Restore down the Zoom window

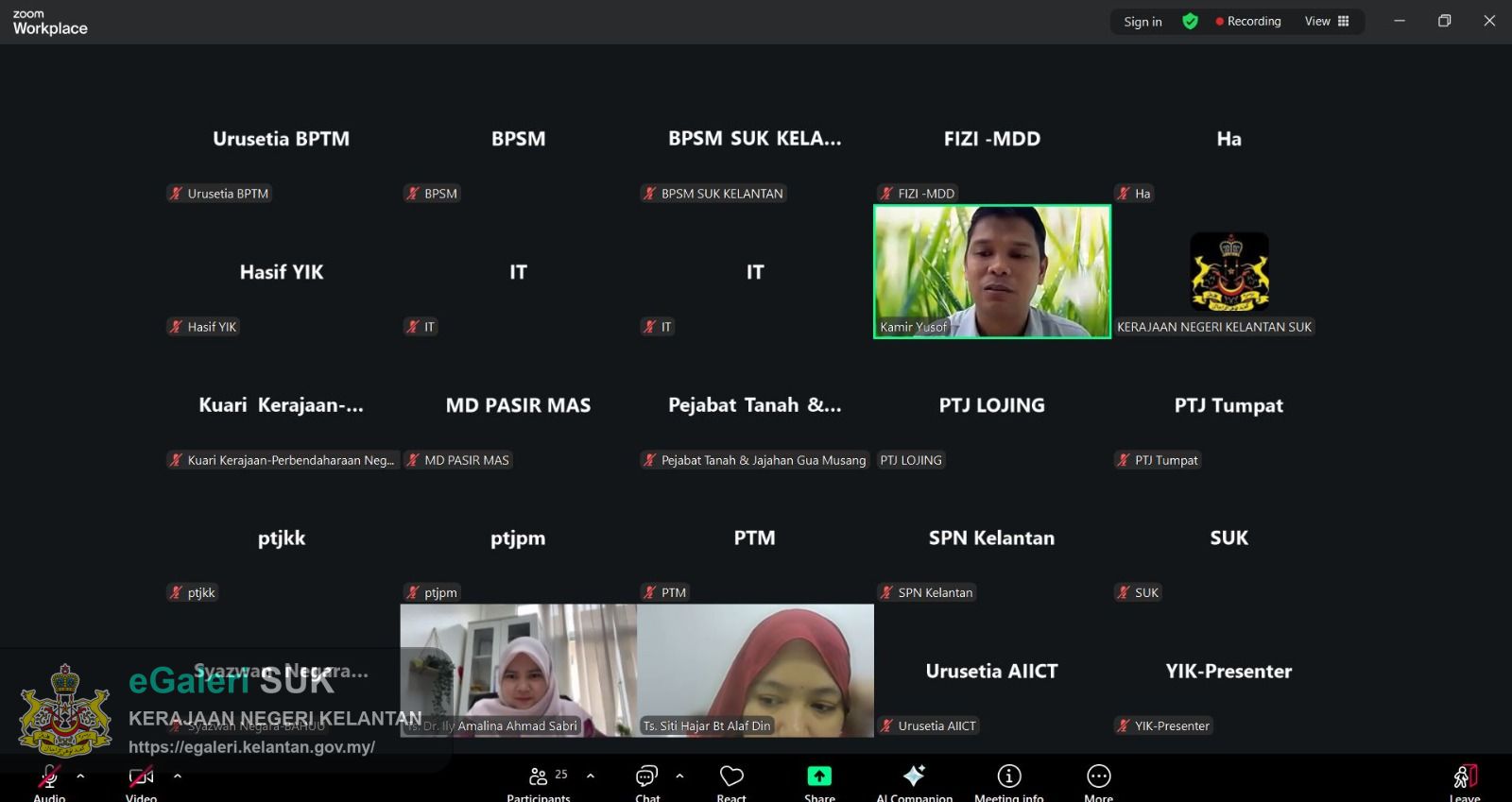[1444, 21]
